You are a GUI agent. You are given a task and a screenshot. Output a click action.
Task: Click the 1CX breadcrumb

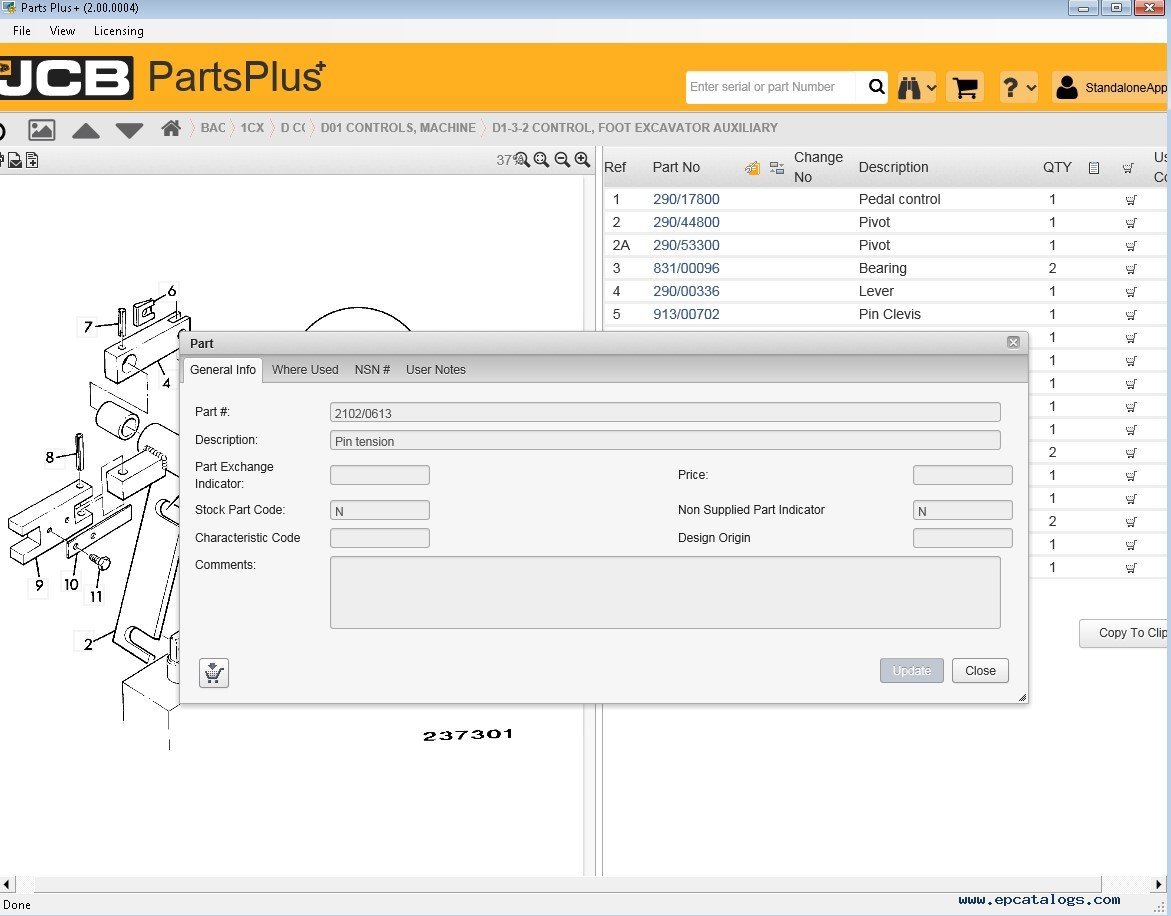pyautogui.click(x=252, y=128)
